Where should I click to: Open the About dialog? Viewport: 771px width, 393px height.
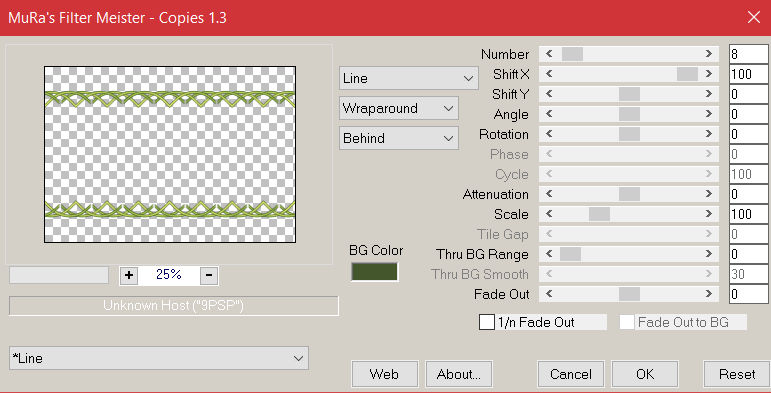(458, 374)
